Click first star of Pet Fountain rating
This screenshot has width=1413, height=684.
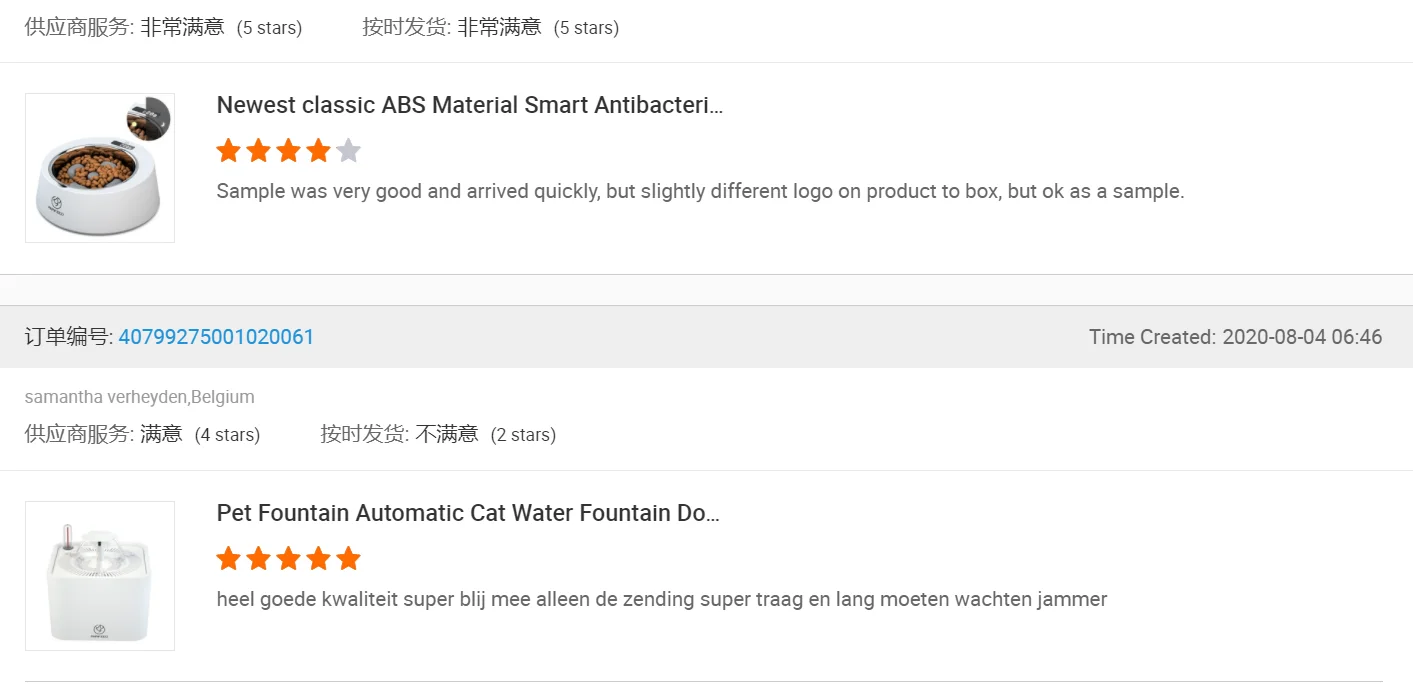pos(229,559)
